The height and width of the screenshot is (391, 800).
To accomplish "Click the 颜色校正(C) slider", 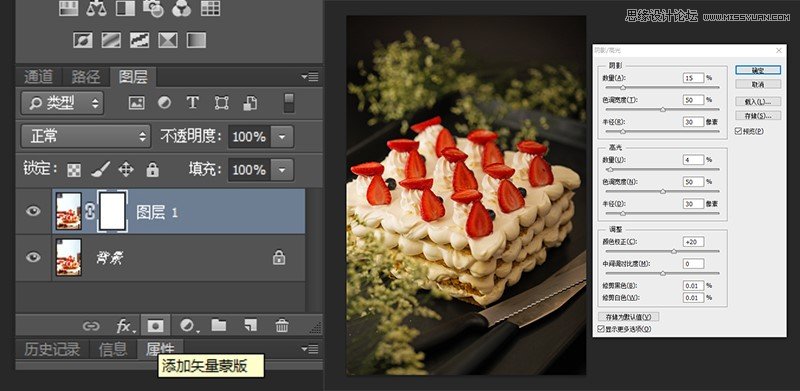I will (x=662, y=251).
